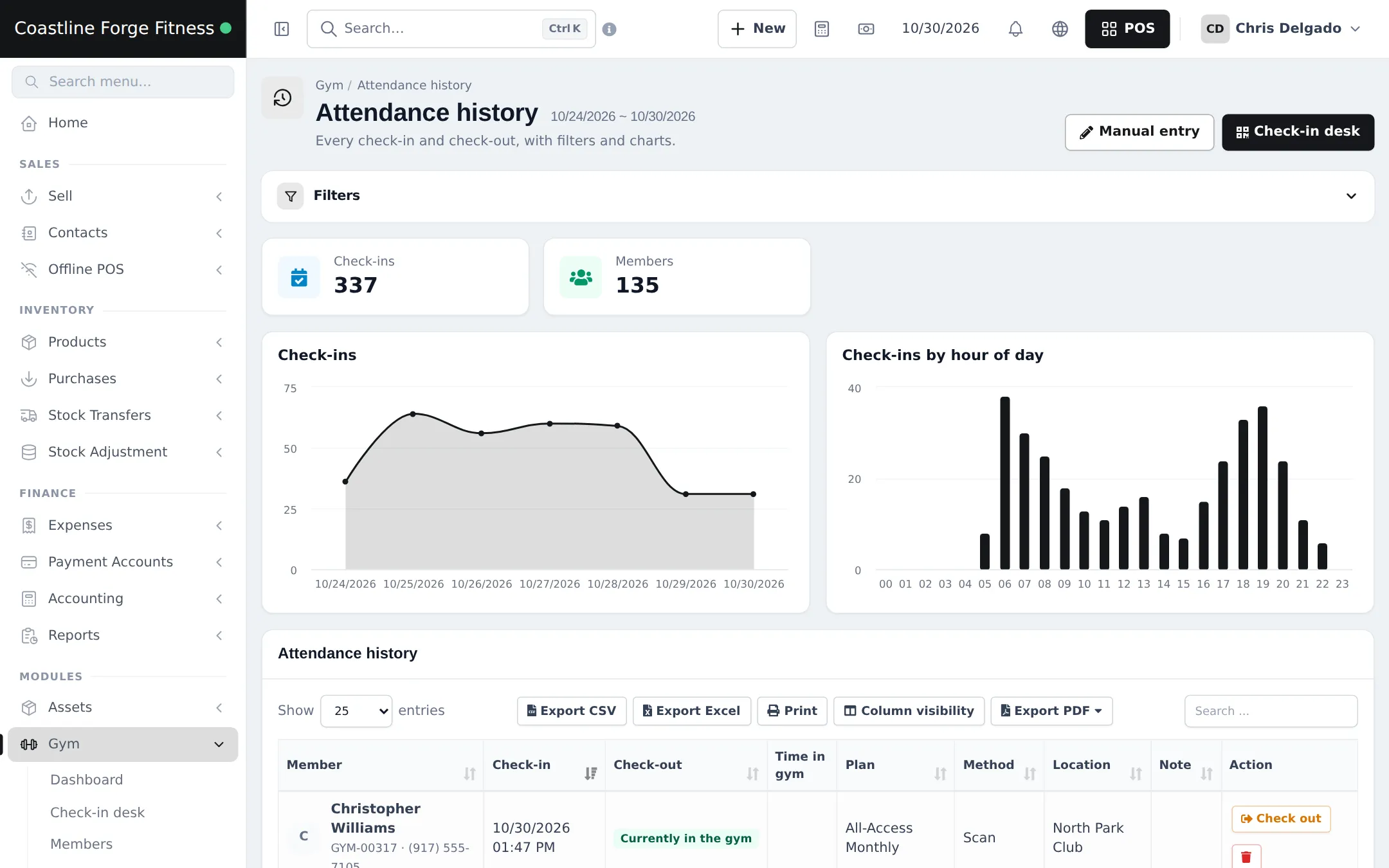Click the search info icon

click(x=610, y=29)
